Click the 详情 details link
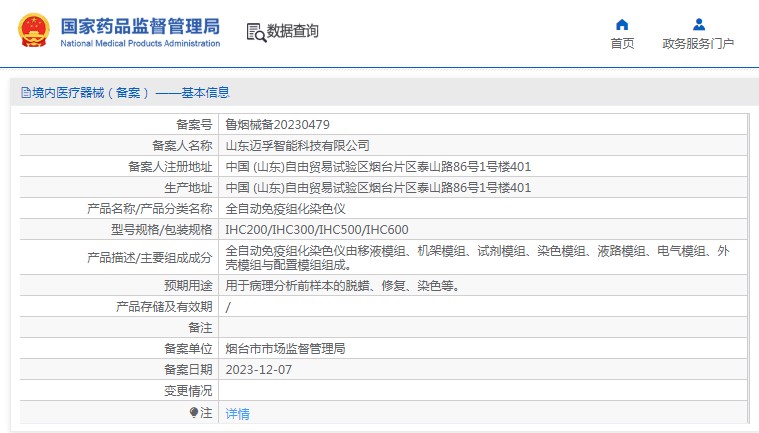 pyautogui.click(x=237, y=414)
